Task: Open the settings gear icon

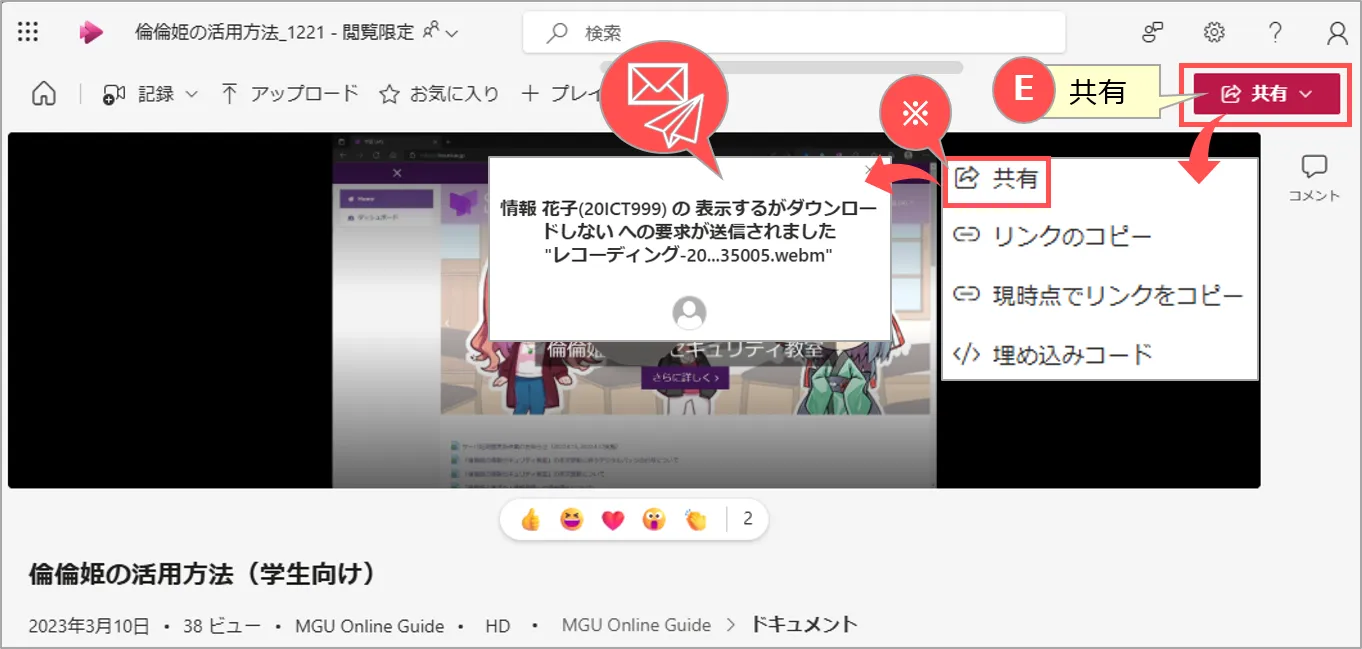Action: (x=1214, y=33)
